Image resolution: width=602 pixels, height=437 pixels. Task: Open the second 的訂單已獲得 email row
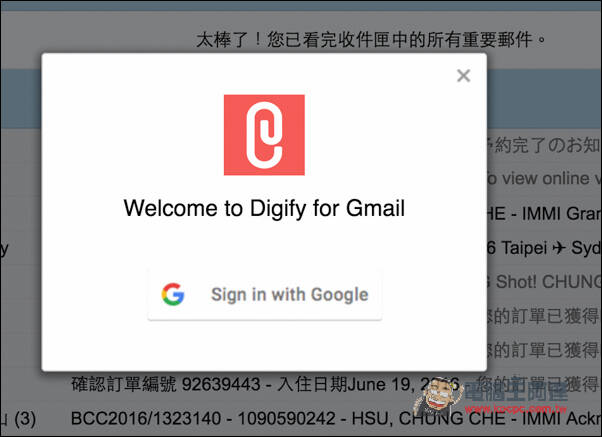coord(544,350)
